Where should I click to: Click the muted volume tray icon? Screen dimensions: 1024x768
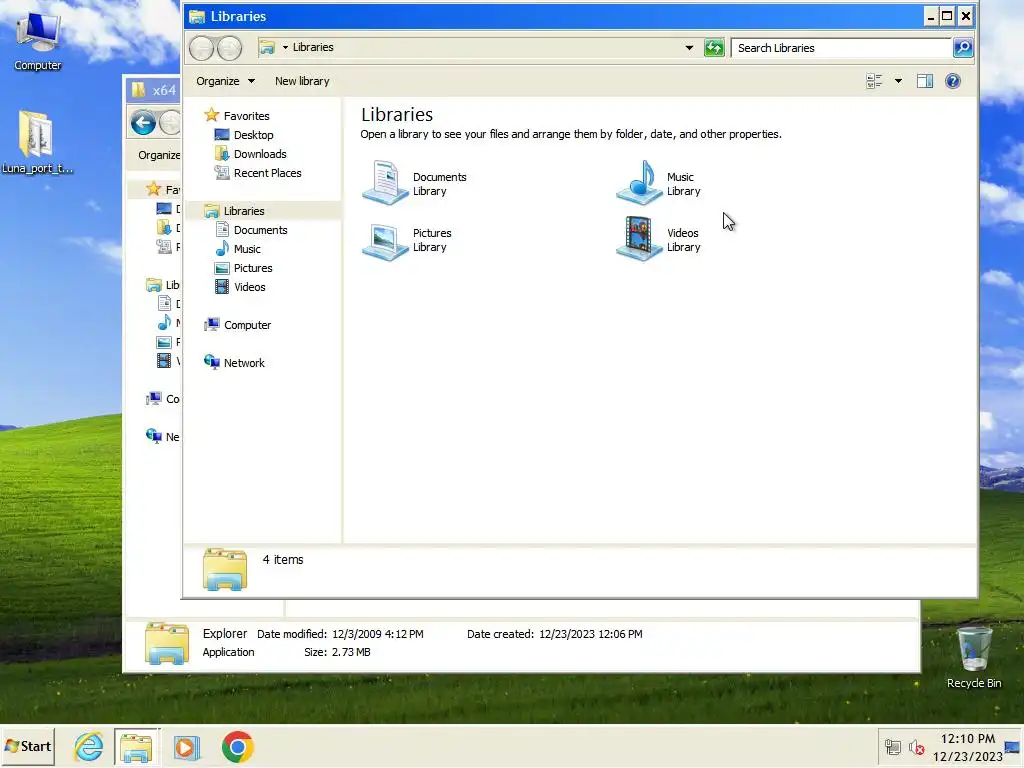tap(916, 746)
